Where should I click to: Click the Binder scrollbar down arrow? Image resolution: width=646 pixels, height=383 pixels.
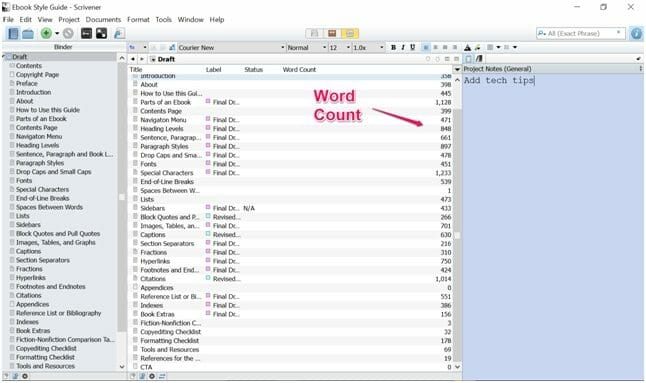coord(122,367)
